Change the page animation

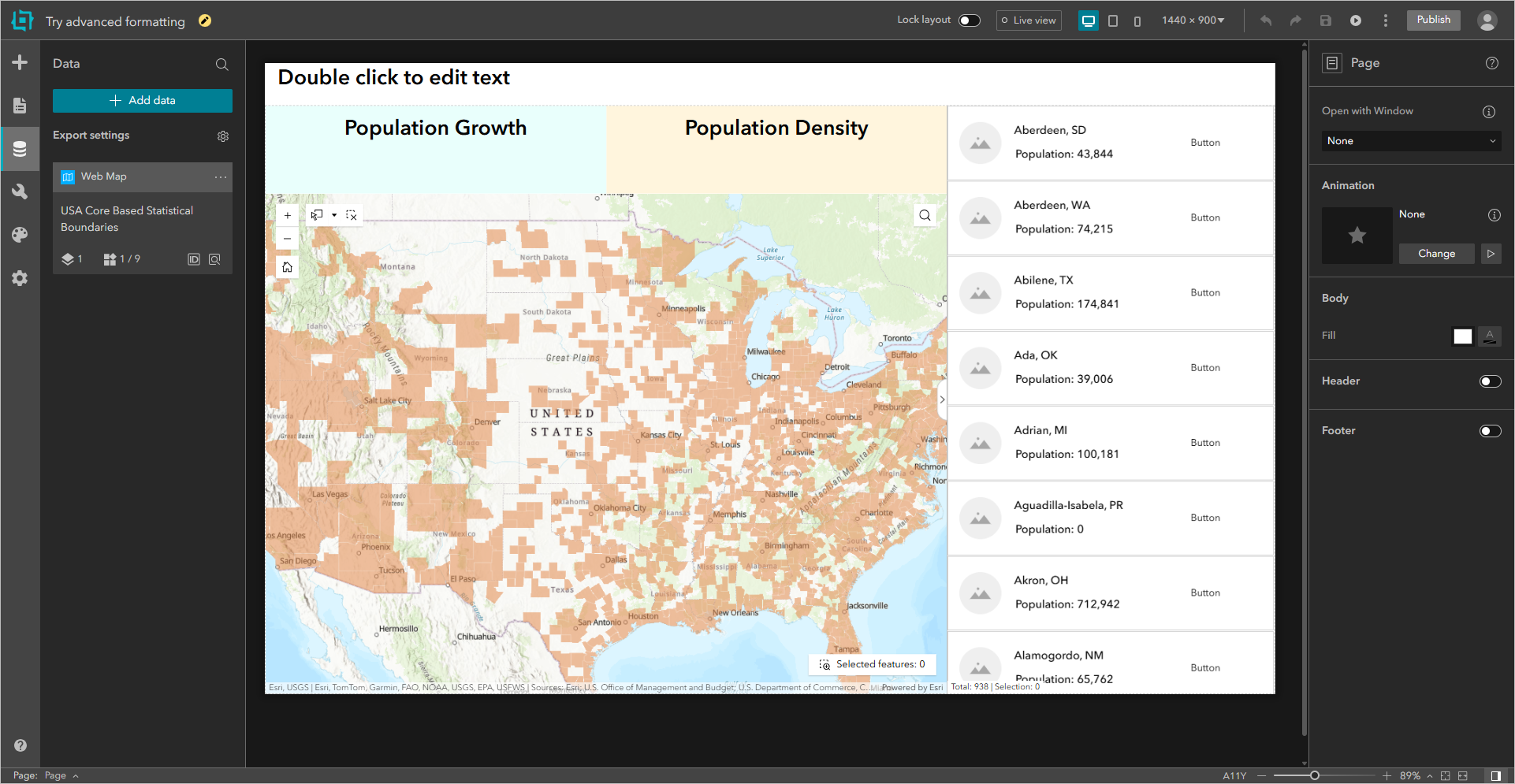pos(1437,254)
